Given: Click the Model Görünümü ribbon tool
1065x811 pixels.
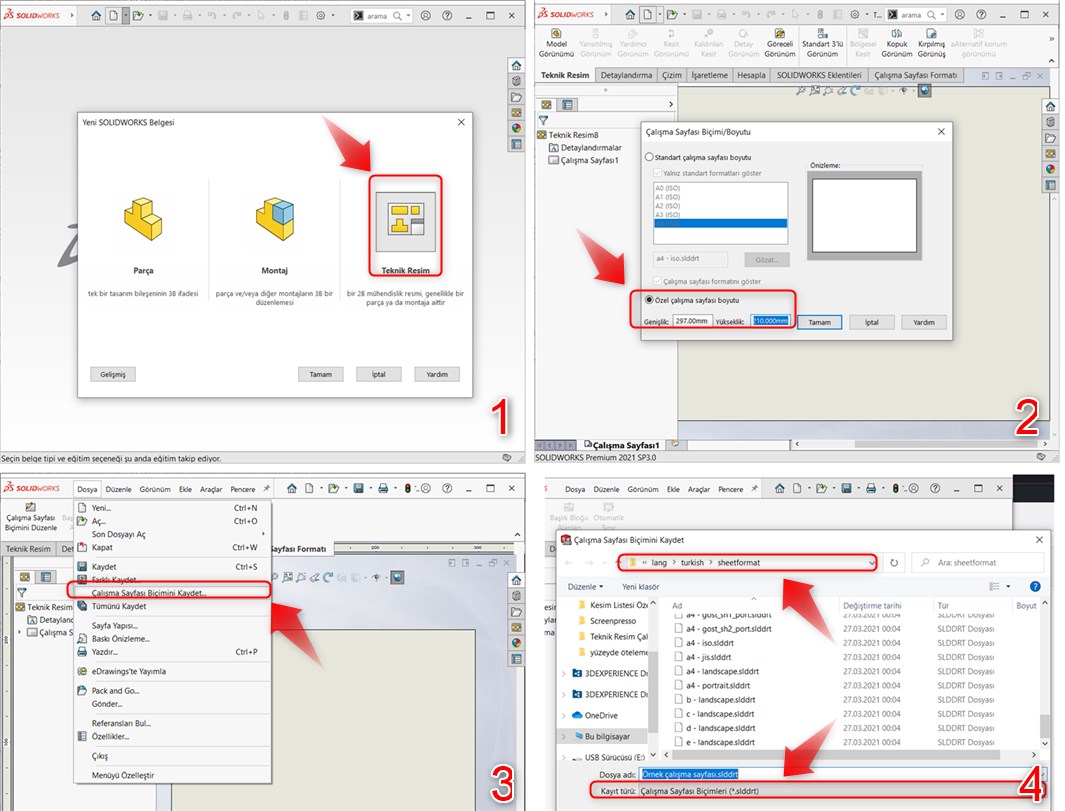Looking at the screenshot, I should point(556,43).
